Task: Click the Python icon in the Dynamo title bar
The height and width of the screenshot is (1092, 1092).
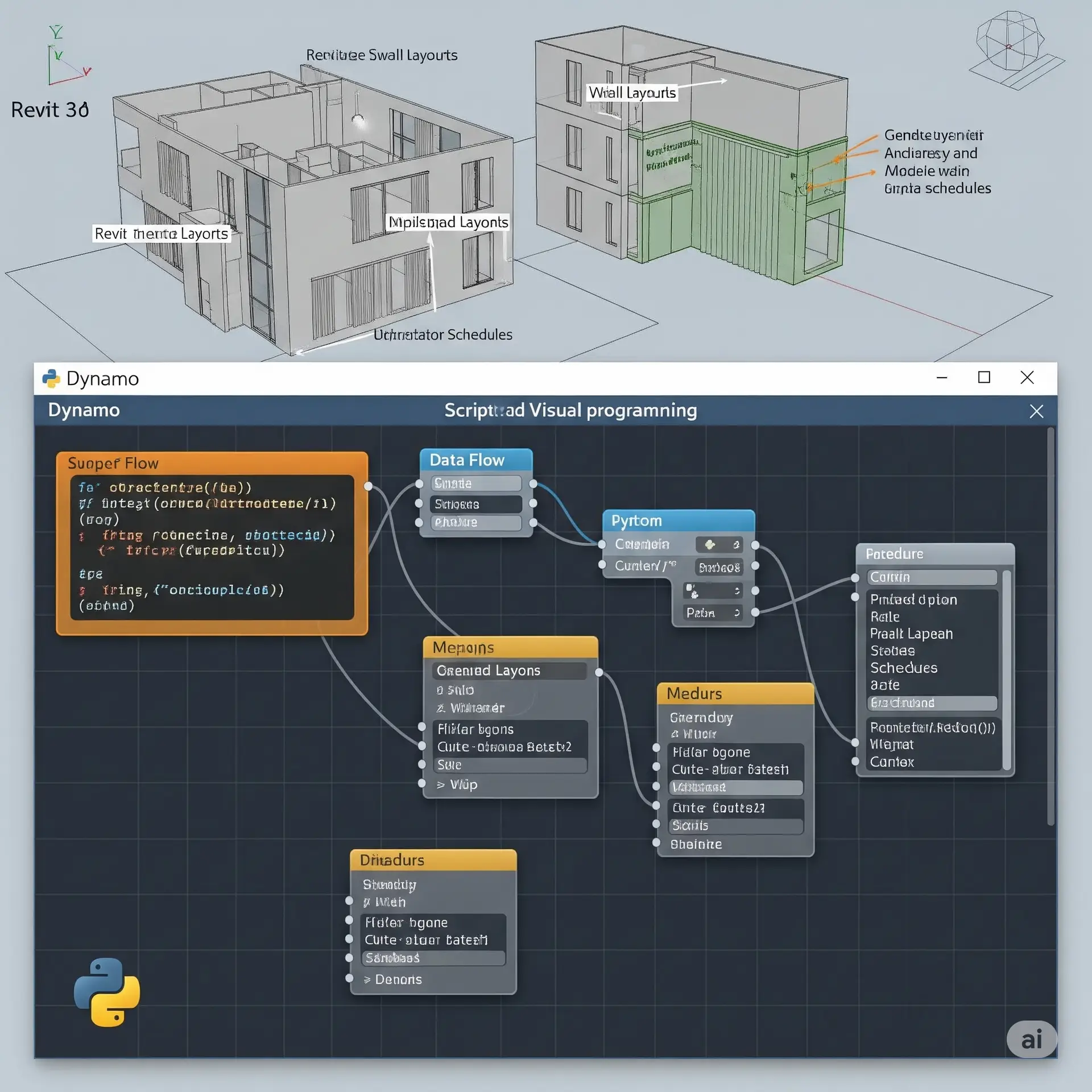Action: [51, 379]
